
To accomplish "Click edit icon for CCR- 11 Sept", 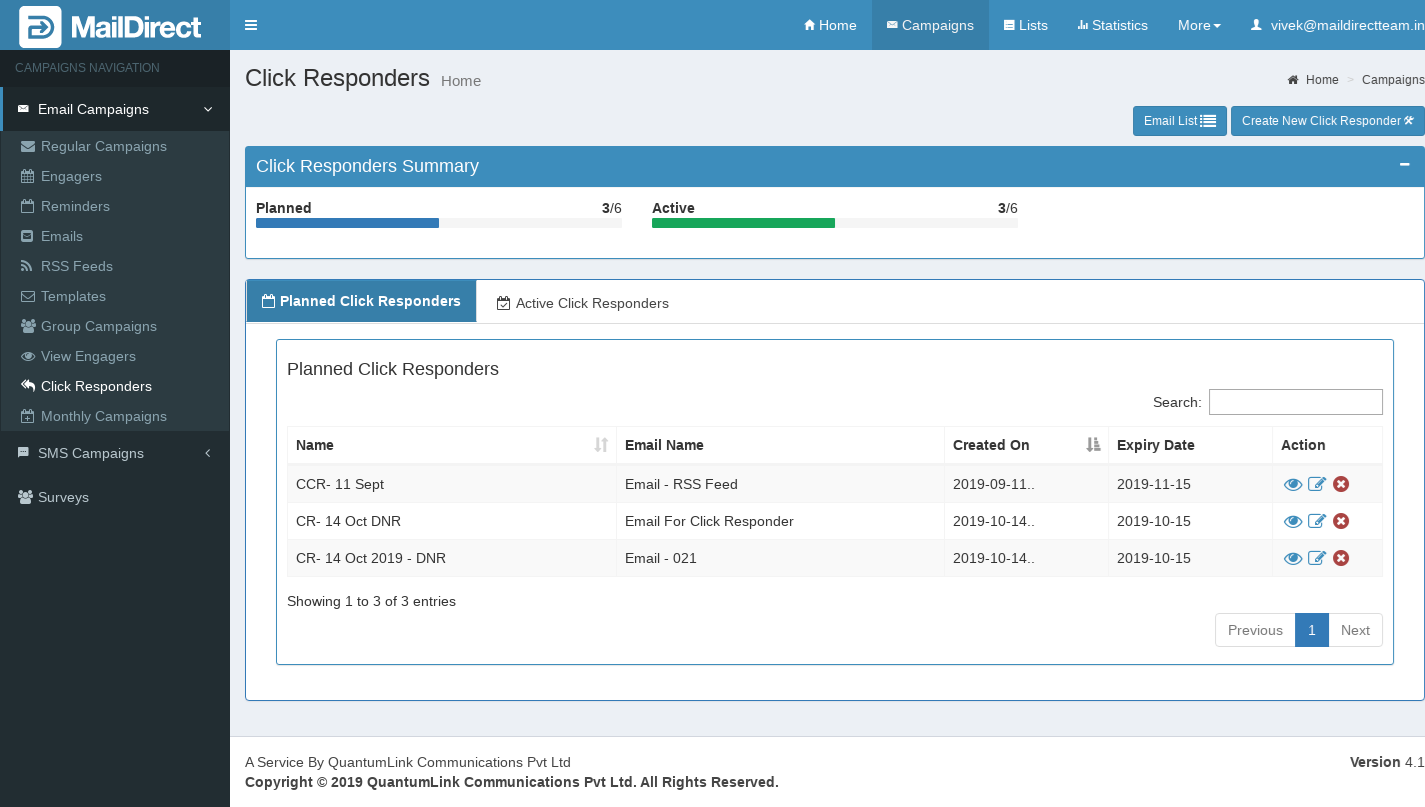I will [1317, 484].
